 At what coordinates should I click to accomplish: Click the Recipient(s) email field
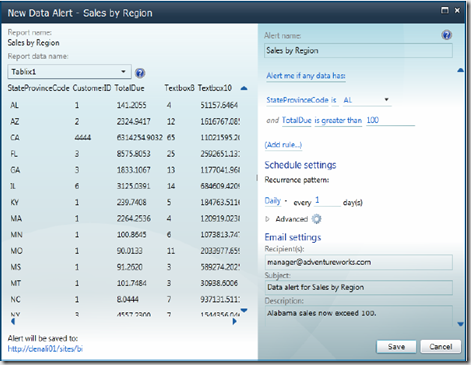pyautogui.click(x=358, y=262)
